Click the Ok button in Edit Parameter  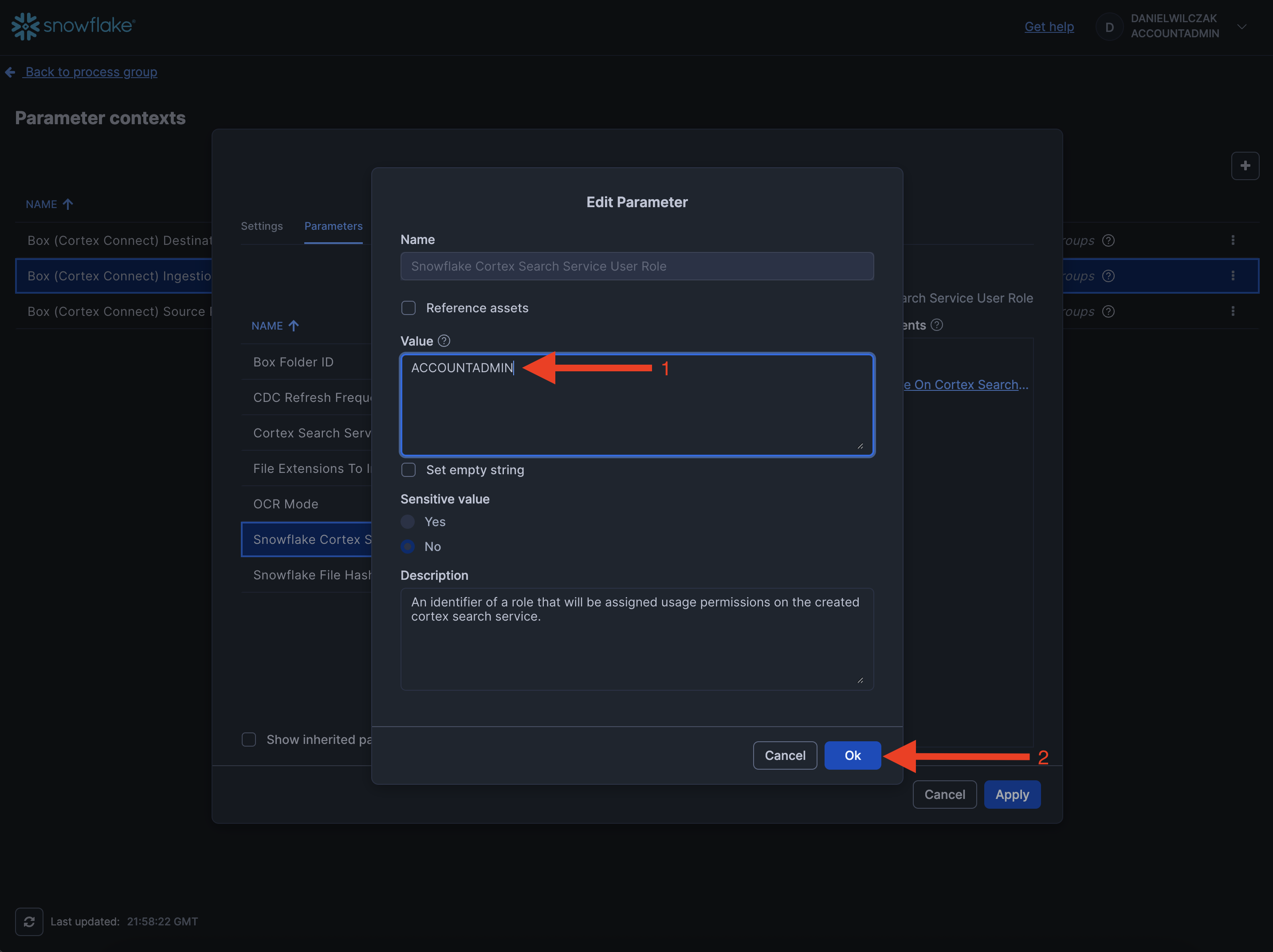pos(853,755)
